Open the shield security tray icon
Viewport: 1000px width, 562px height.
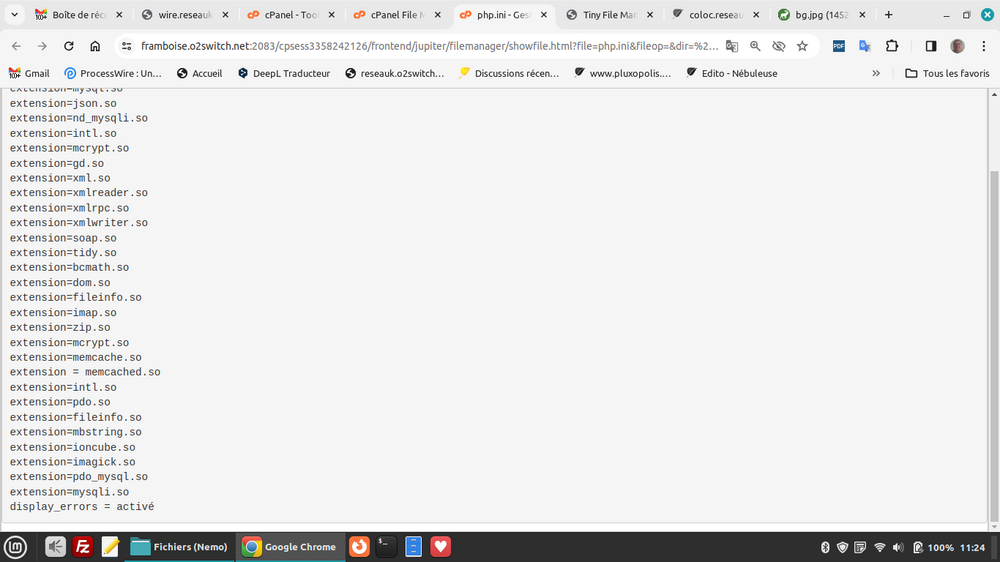(842, 547)
